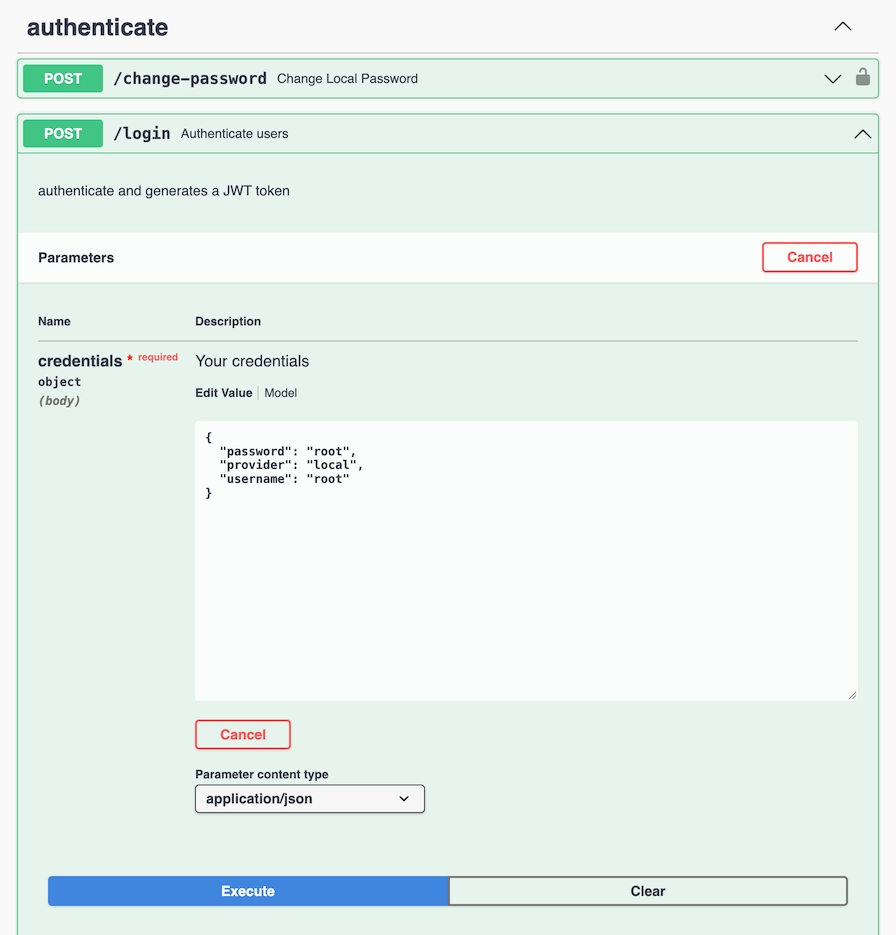Click the 'Parameter content type' label
Image resolution: width=896 pixels, height=935 pixels.
[x=262, y=774]
